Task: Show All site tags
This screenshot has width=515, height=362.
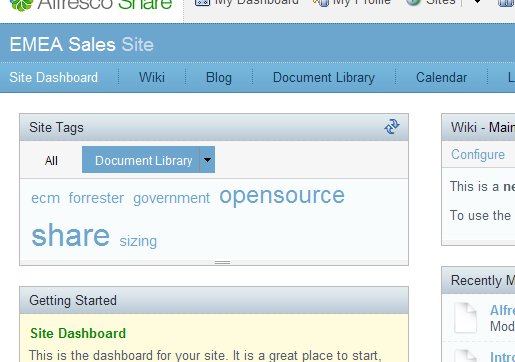Action: 51,161
